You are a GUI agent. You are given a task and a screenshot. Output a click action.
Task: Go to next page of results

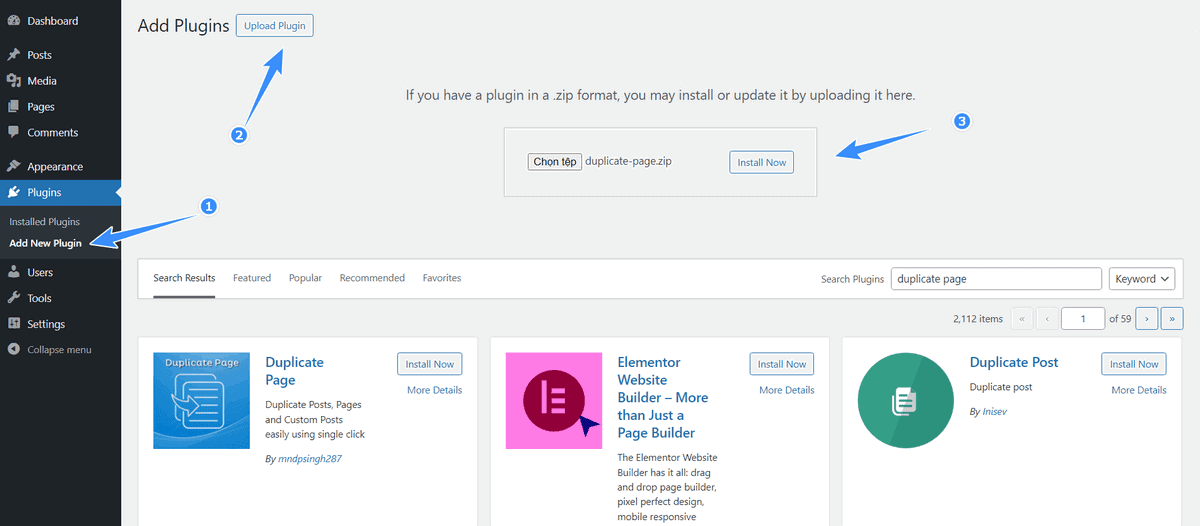tap(1146, 319)
